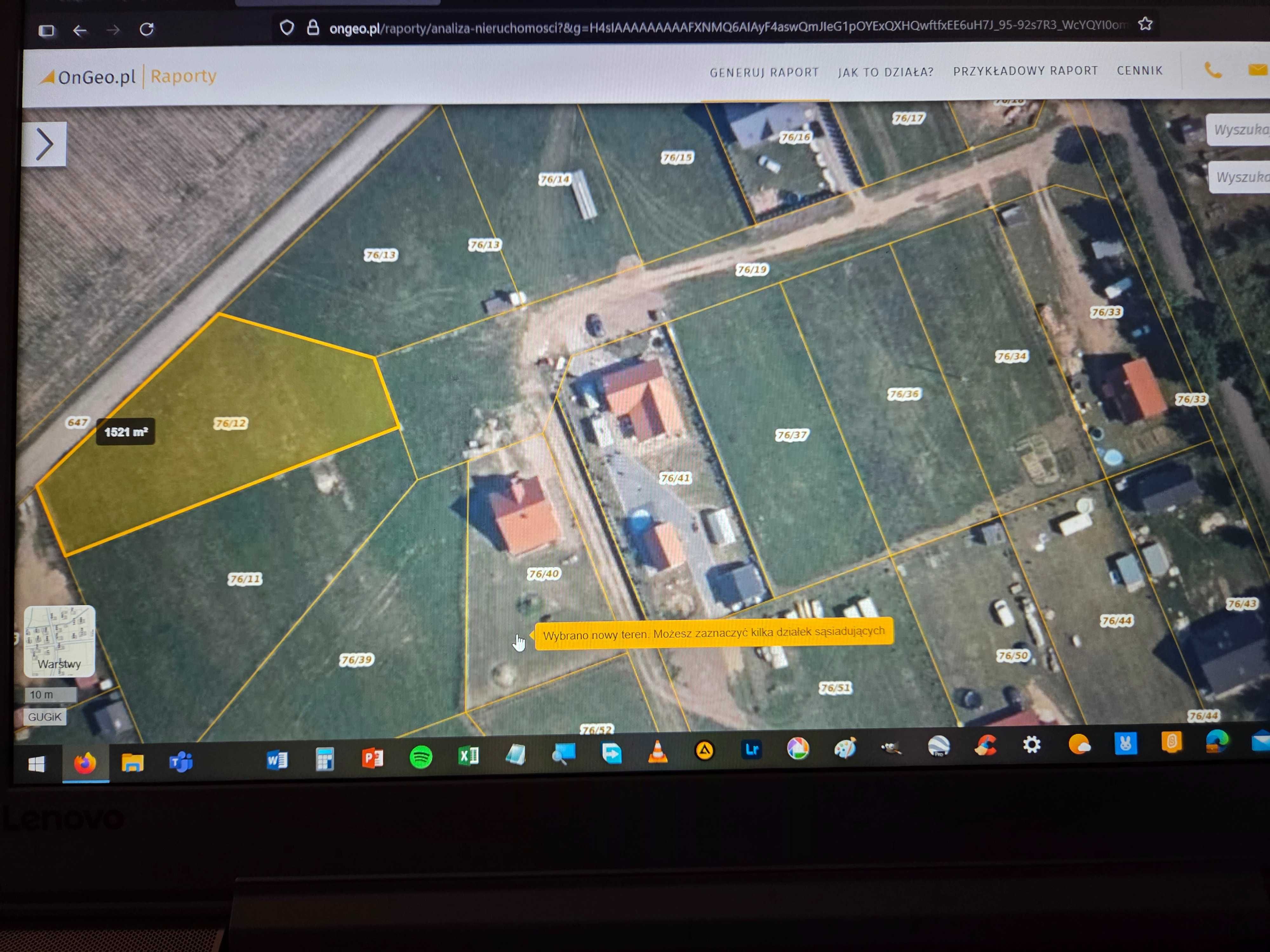Open VLC media player from the taskbar
1270x952 pixels.
pyautogui.click(x=658, y=752)
